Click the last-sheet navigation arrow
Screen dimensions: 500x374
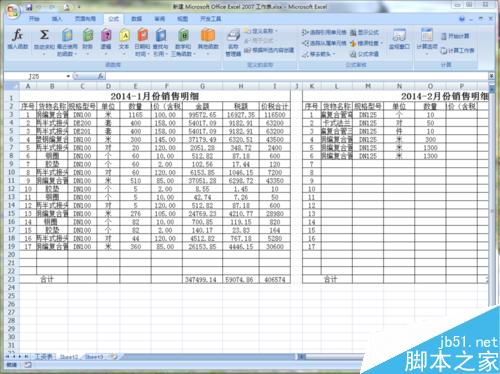coord(26,357)
